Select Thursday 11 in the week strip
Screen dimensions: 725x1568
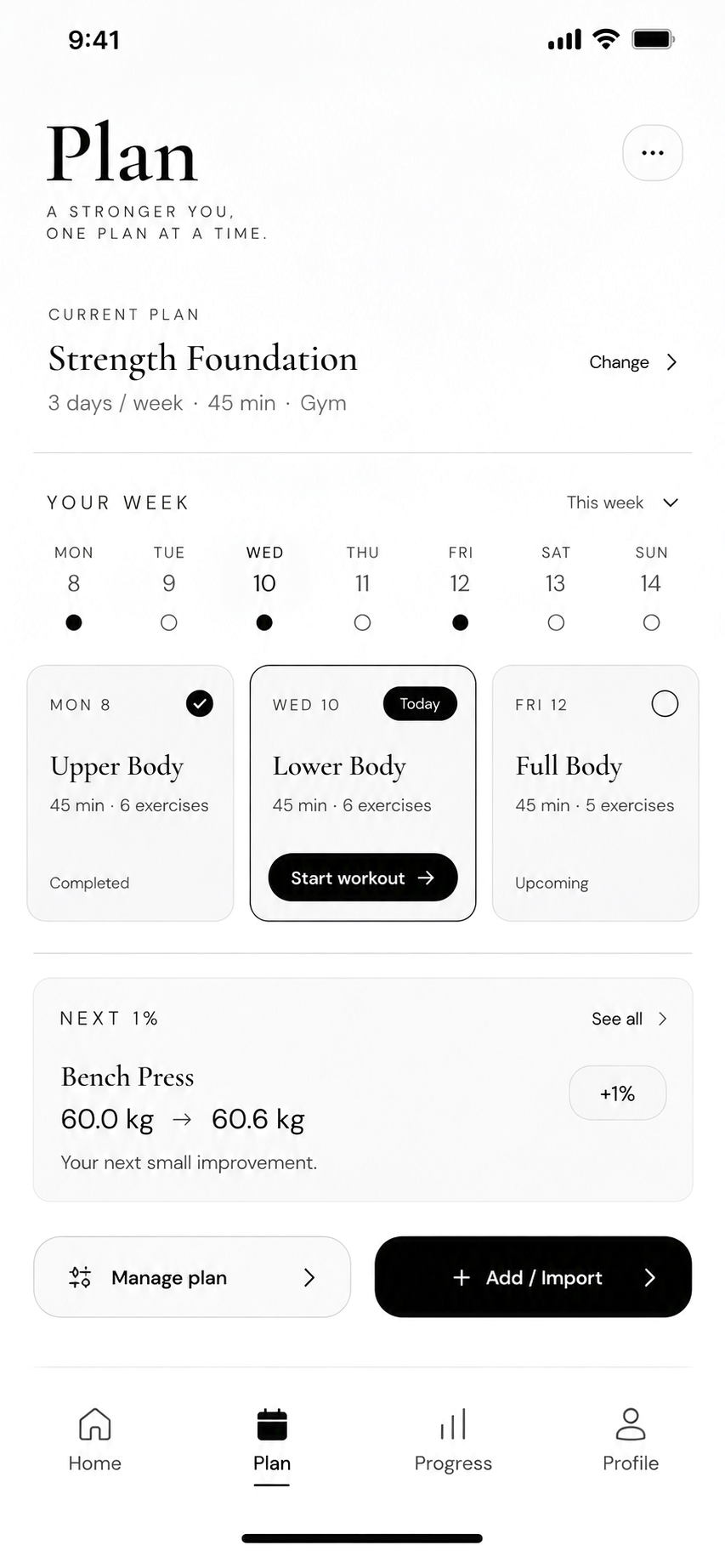[x=363, y=587]
